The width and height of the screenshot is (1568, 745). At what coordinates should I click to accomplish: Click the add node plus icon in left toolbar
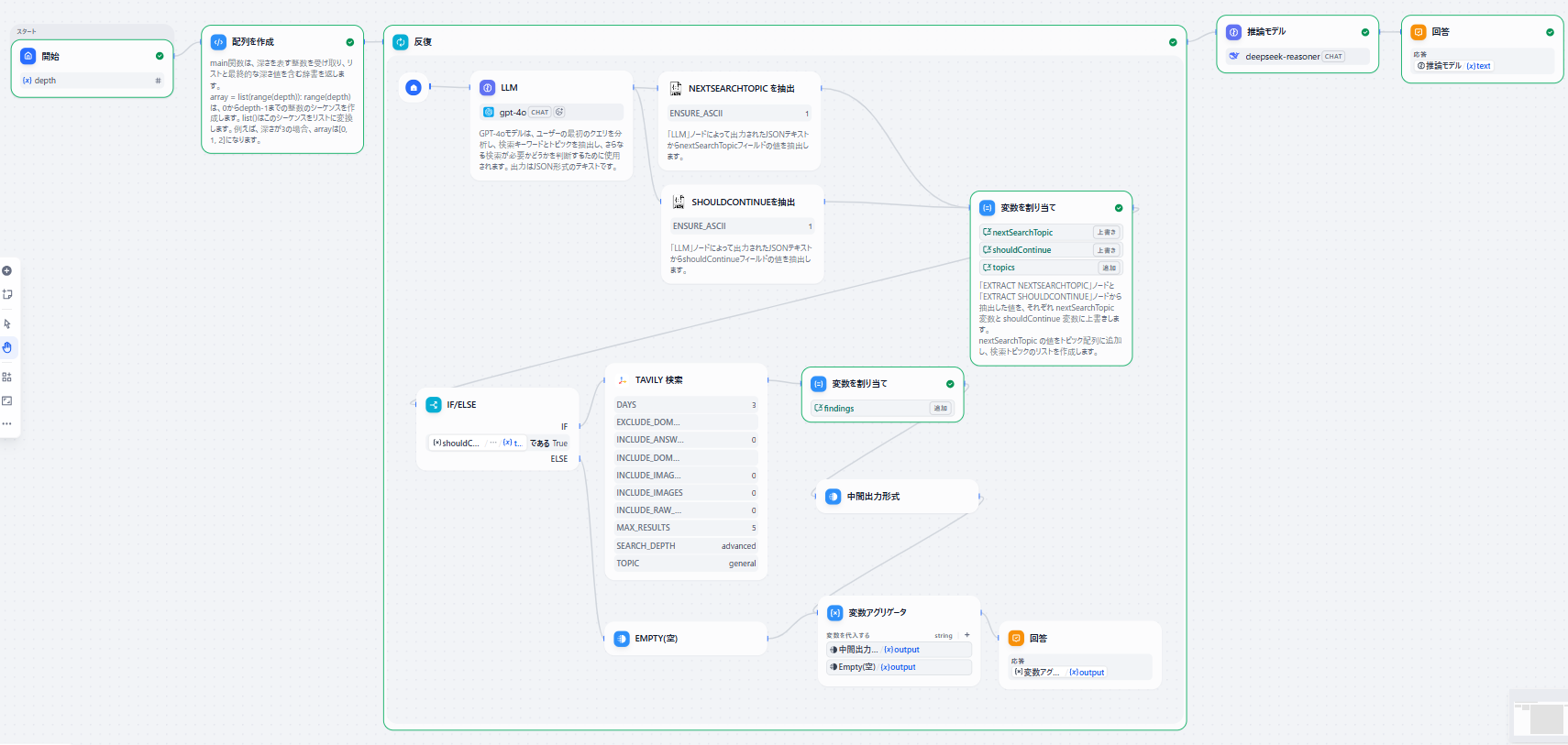(x=7, y=271)
